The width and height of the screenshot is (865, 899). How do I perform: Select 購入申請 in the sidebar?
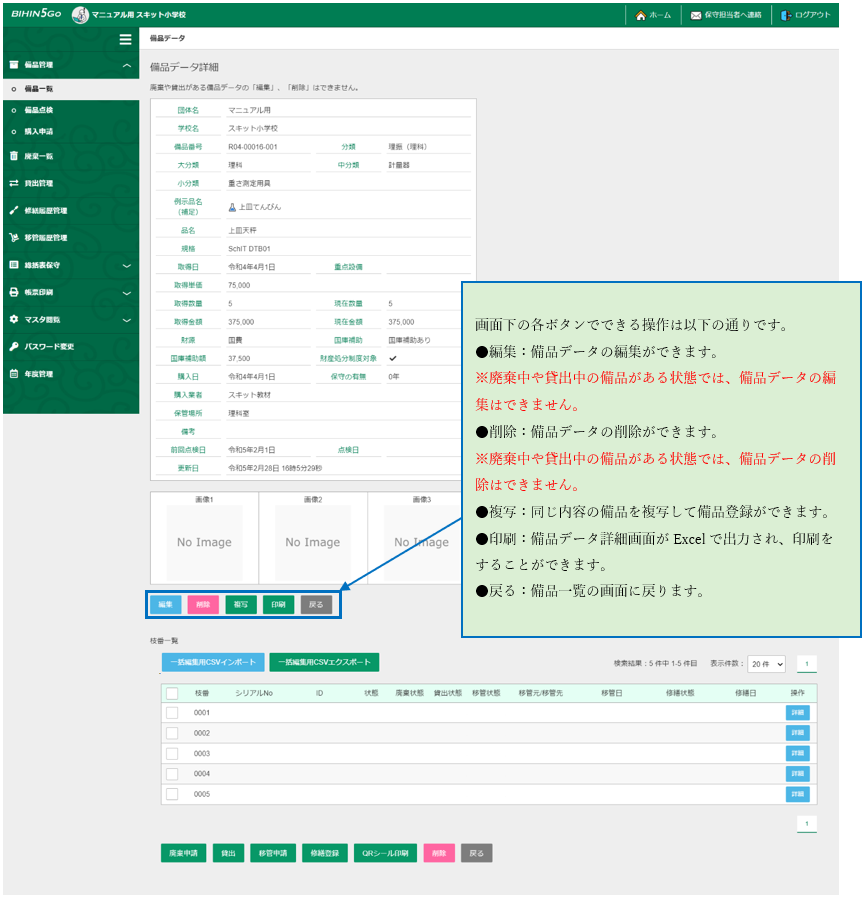click(39, 131)
